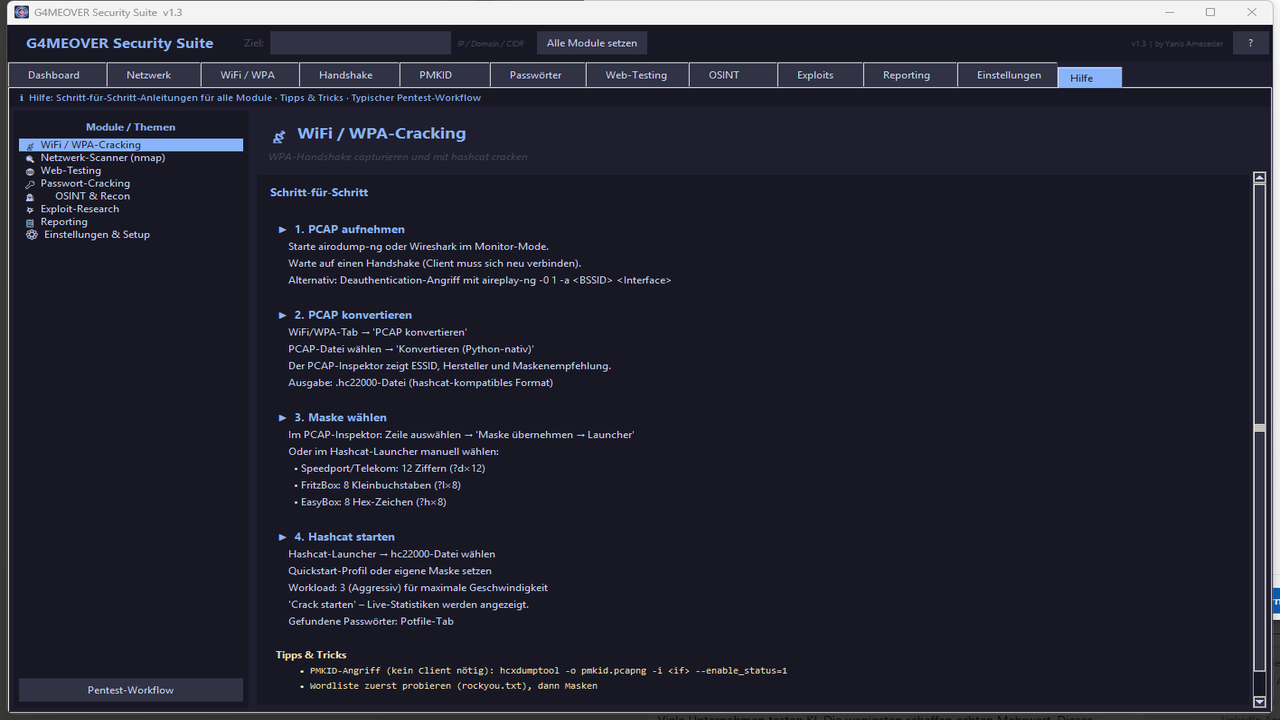Switch to the Web-Testing tab

click(x=636, y=75)
